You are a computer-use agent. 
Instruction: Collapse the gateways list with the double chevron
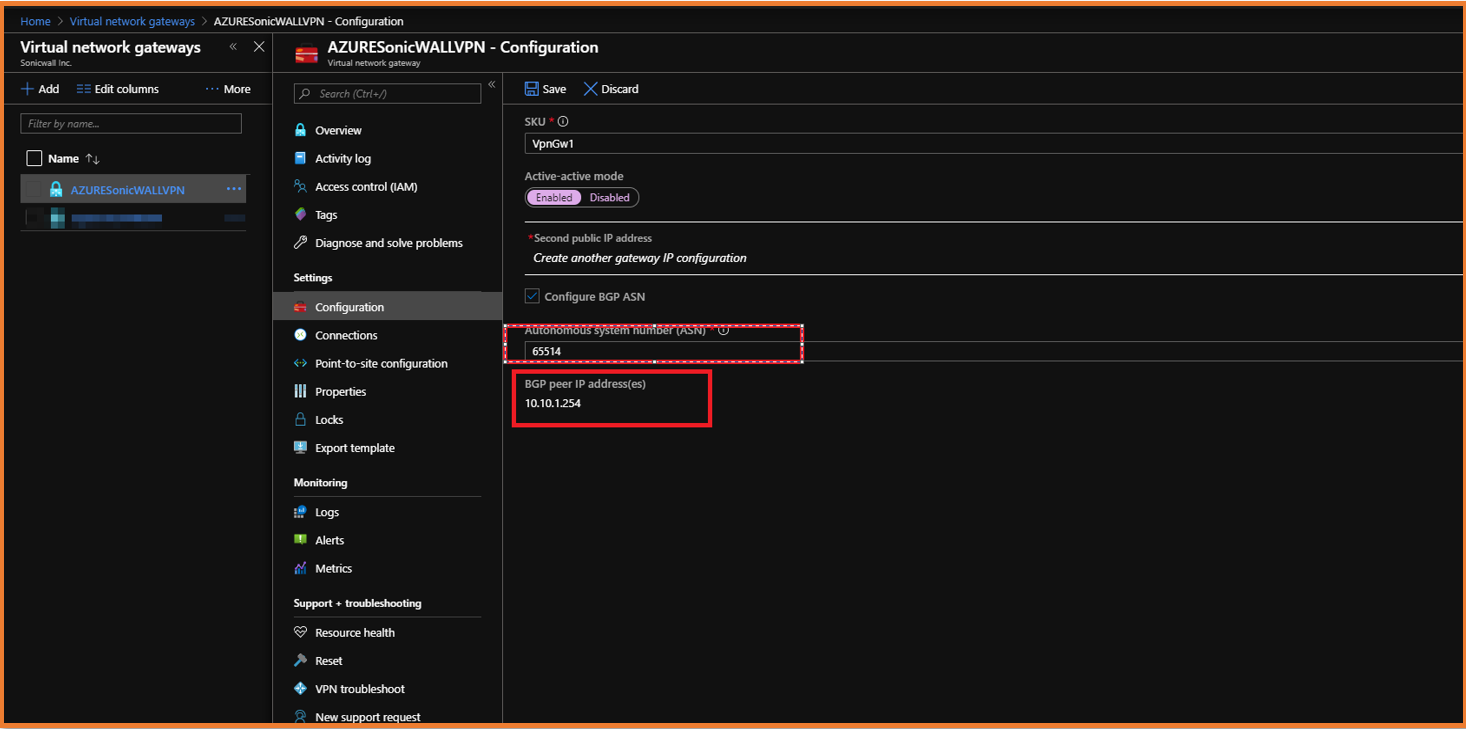(x=233, y=47)
